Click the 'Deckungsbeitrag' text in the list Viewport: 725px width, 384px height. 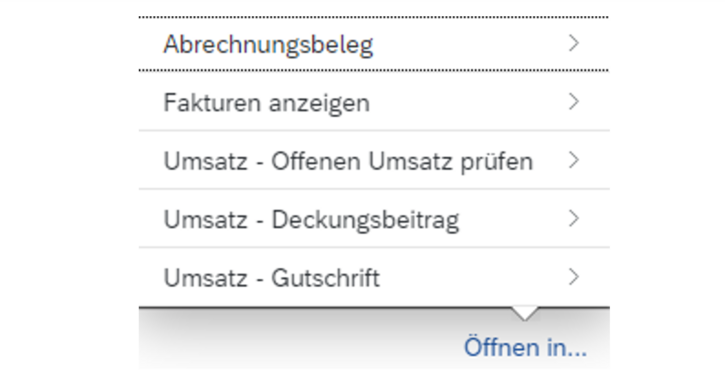(365, 220)
